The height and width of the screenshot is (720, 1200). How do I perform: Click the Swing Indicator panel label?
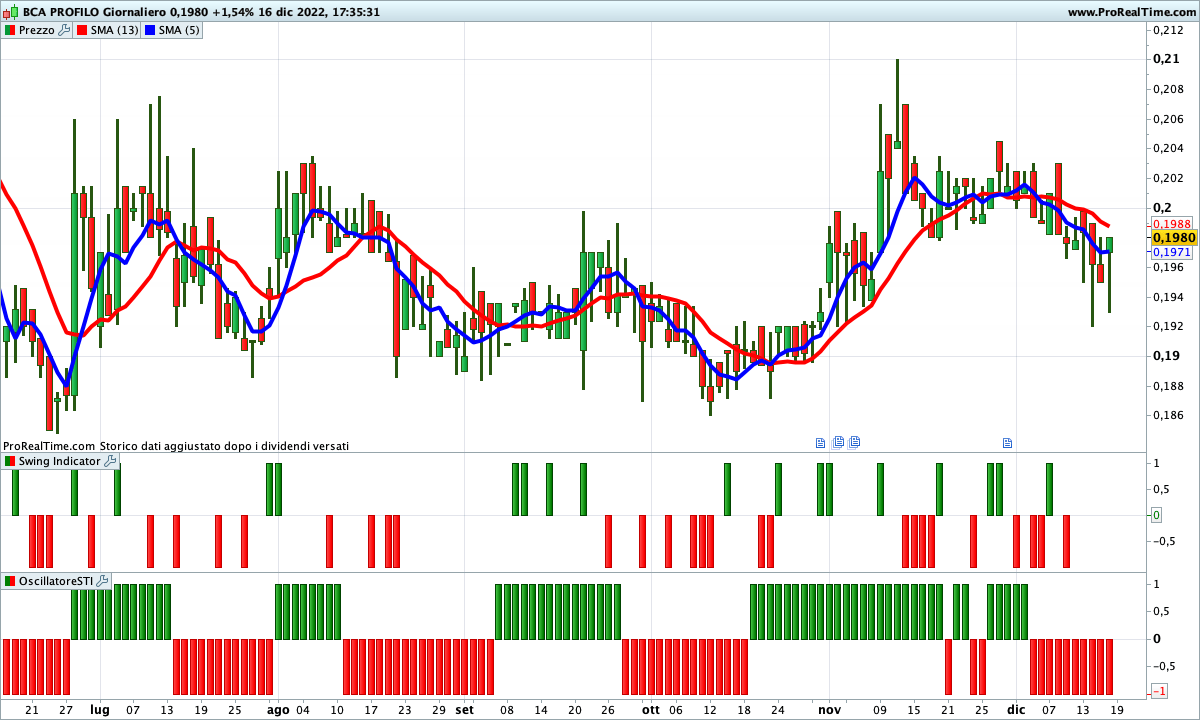click(x=59, y=461)
